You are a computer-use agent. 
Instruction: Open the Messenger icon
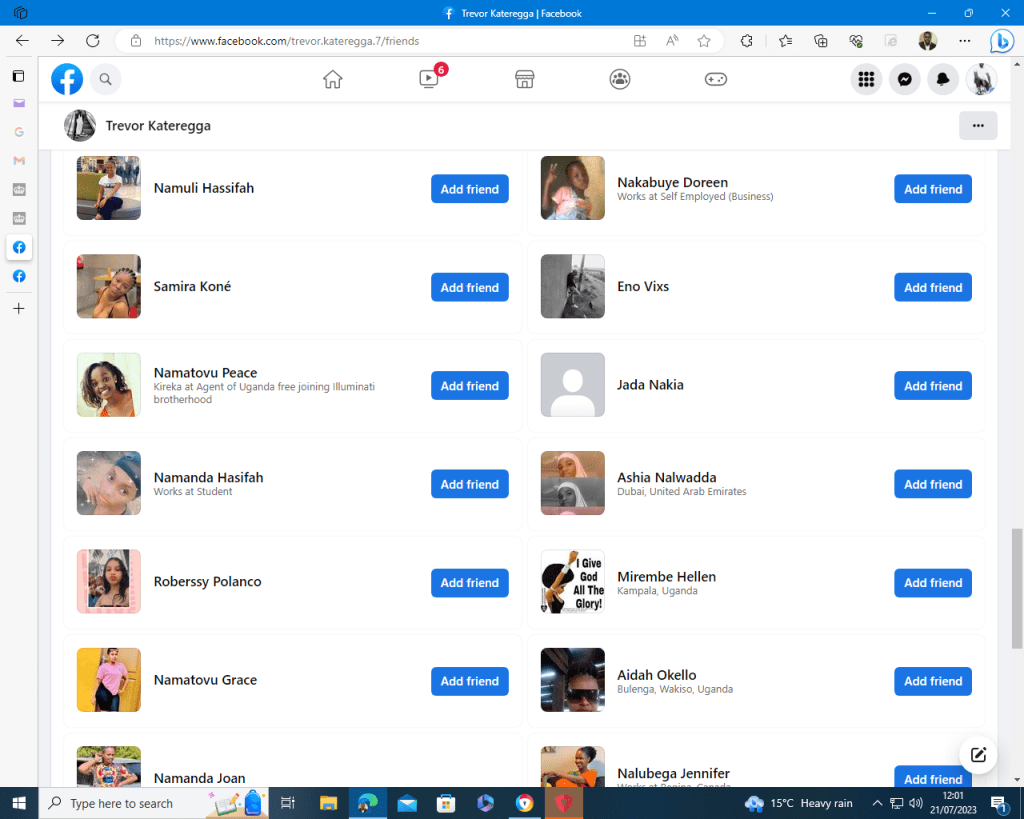point(905,79)
